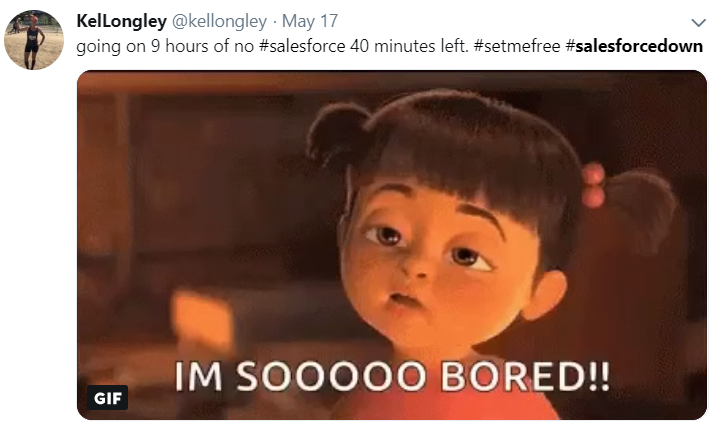Expand the tweet options chevron menu
Viewport: 721px width, 432px height.
click(x=698, y=23)
